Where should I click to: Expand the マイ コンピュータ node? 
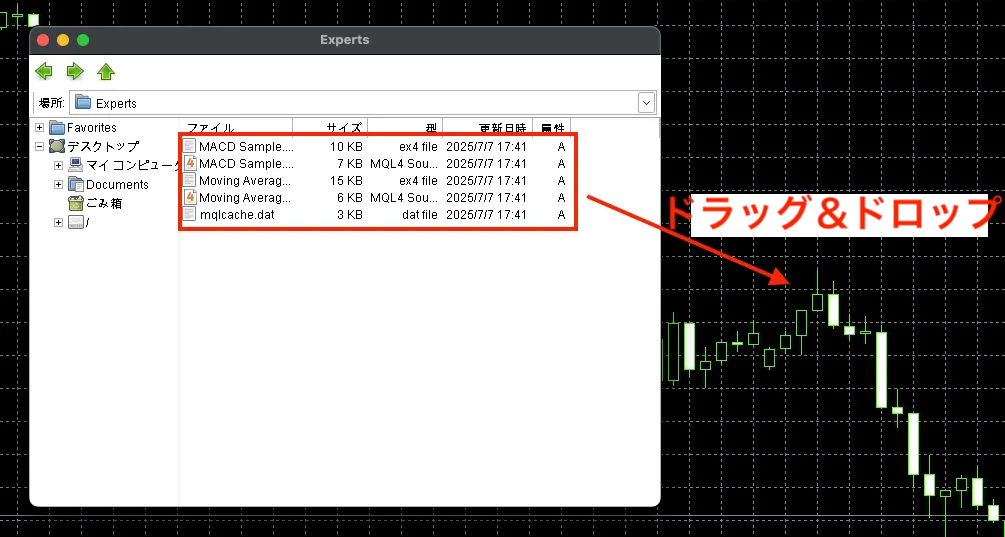pyautogui.click(x=58, y=165)
